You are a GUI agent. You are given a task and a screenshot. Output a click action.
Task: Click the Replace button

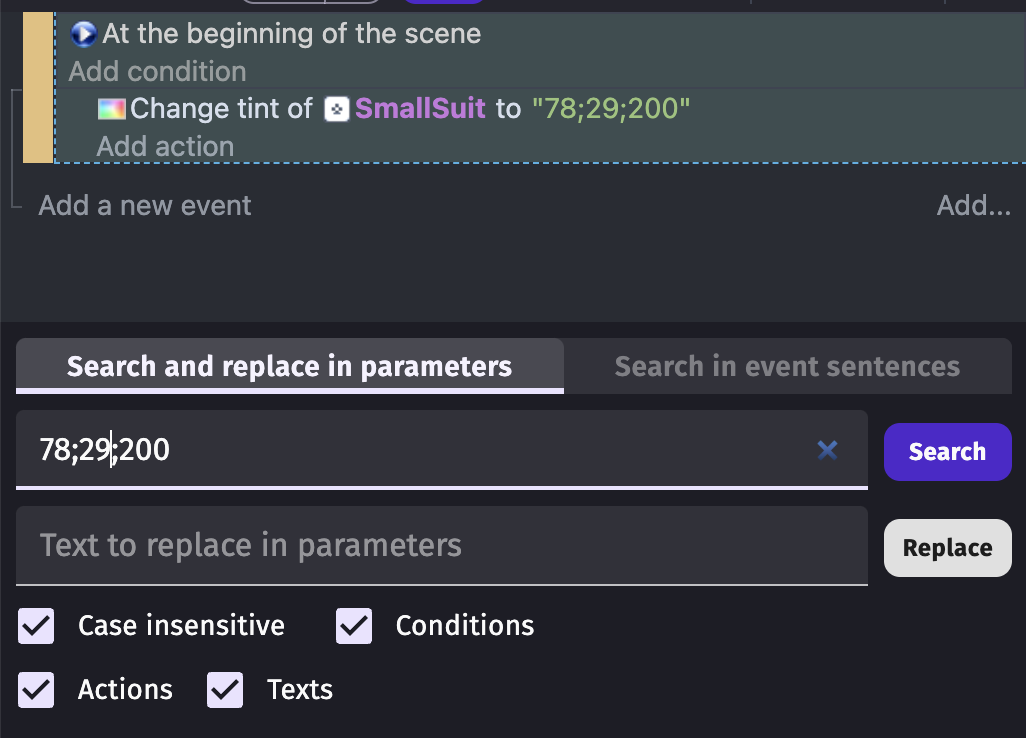946,548
